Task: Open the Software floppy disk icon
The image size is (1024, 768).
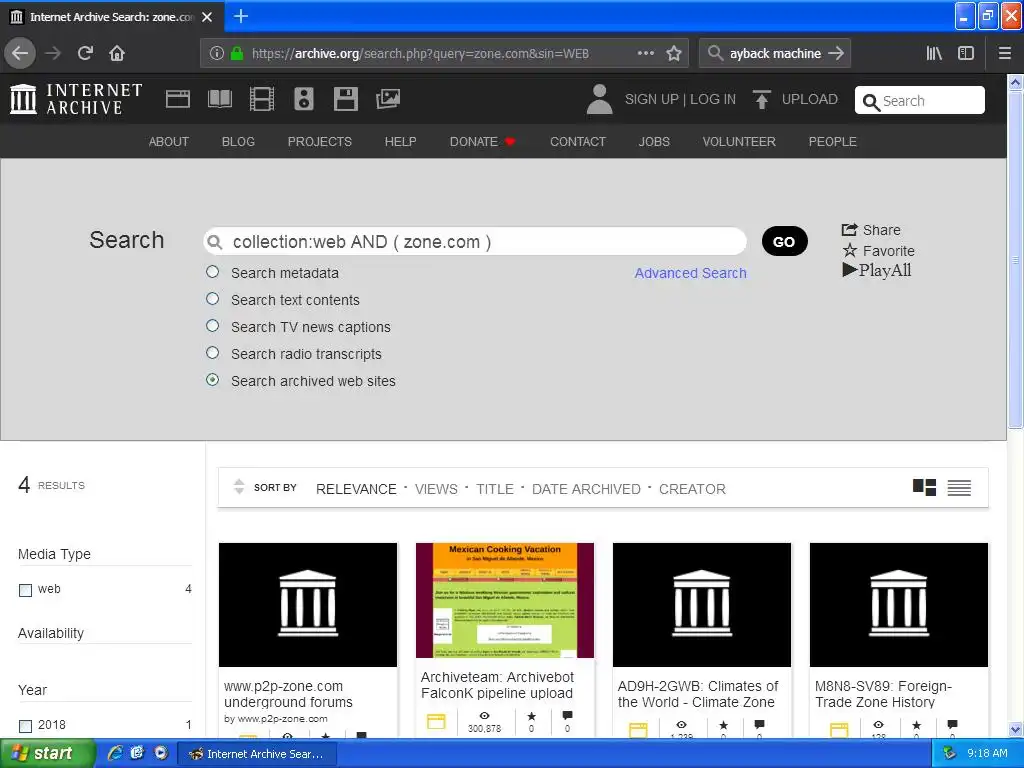Action: pos(345,99)
